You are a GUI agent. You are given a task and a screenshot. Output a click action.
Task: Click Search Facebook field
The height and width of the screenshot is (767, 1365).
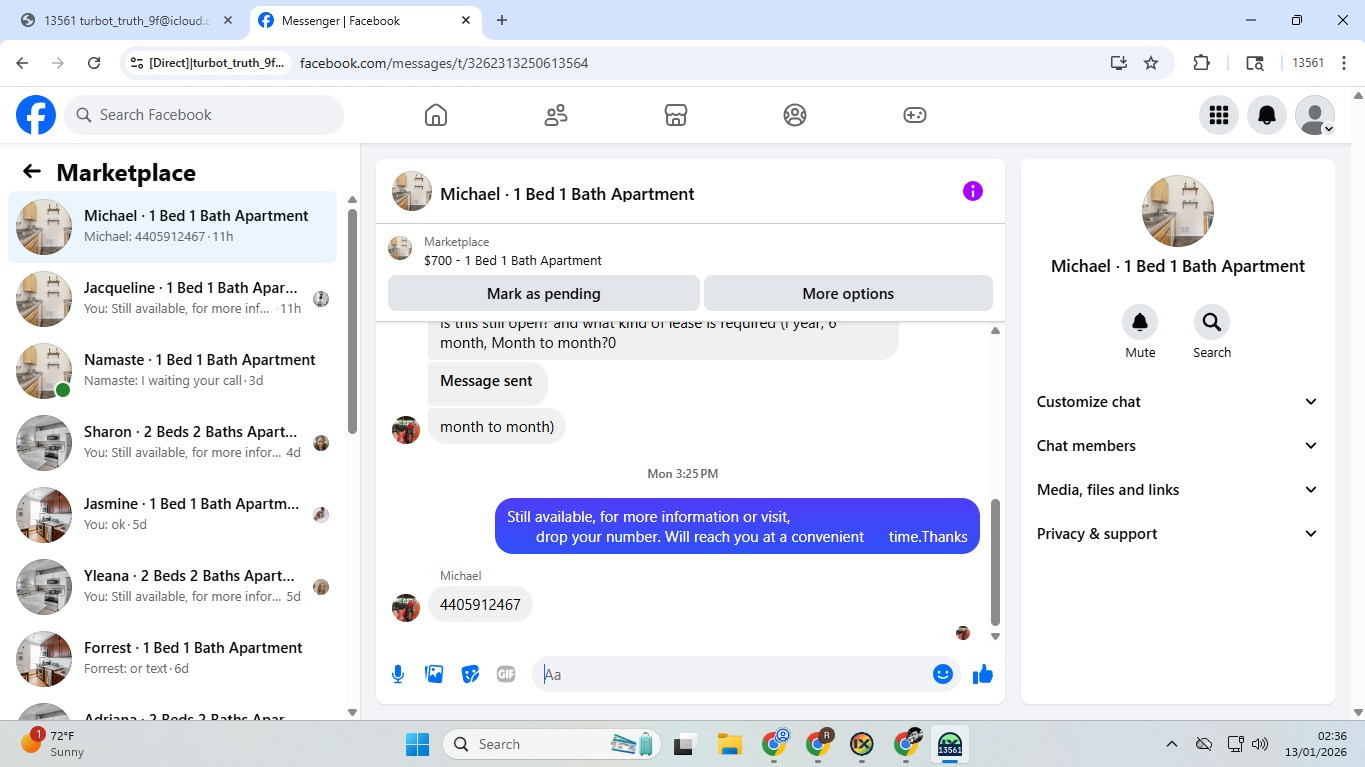[204, 115]
